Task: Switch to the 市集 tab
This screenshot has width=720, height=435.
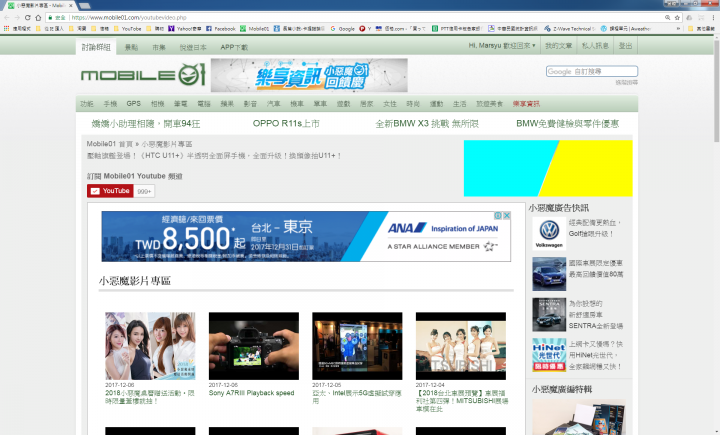Action: [159, 47]
